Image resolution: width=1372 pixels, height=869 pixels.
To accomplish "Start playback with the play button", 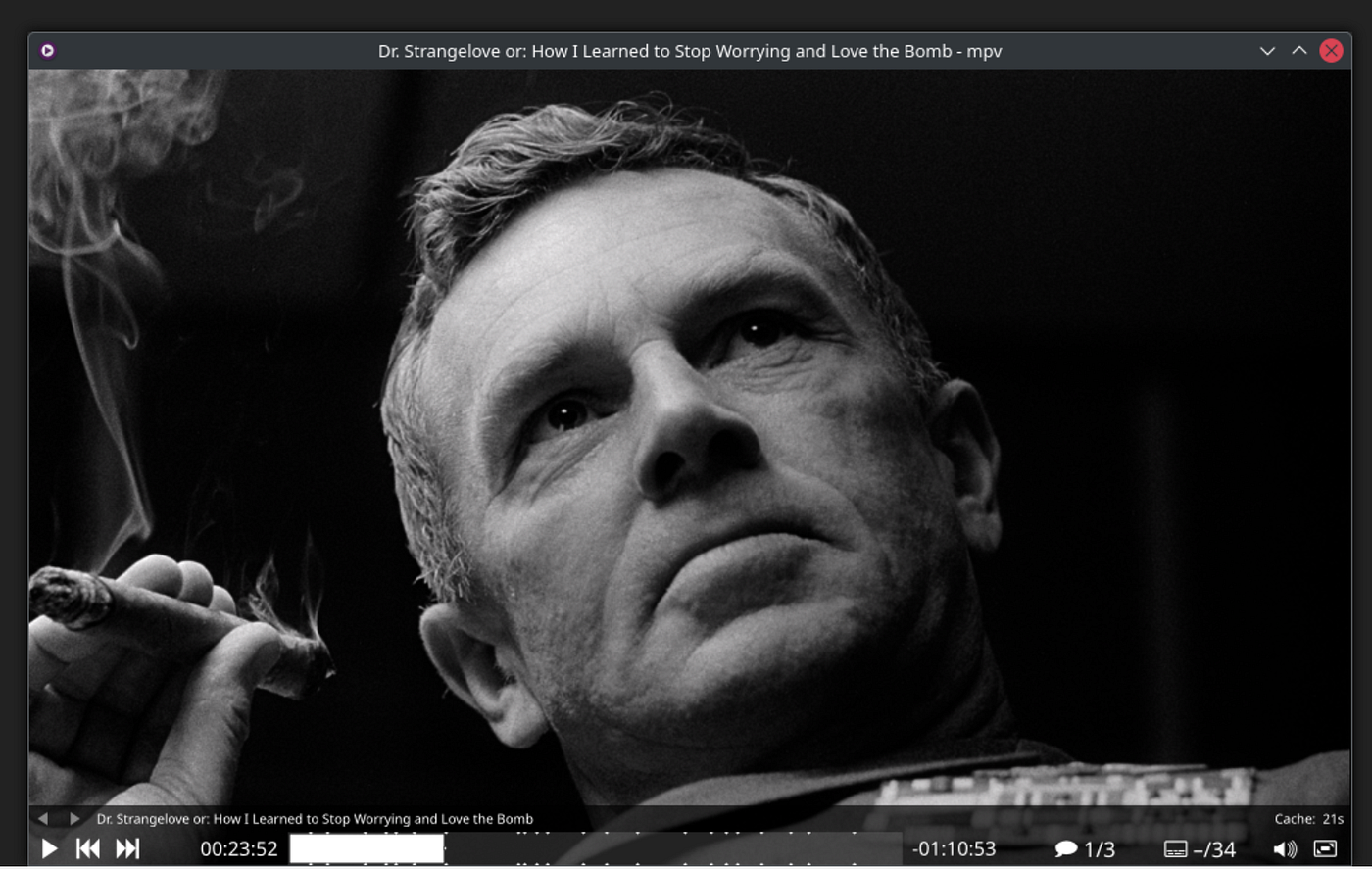I will tap(49, 848).
